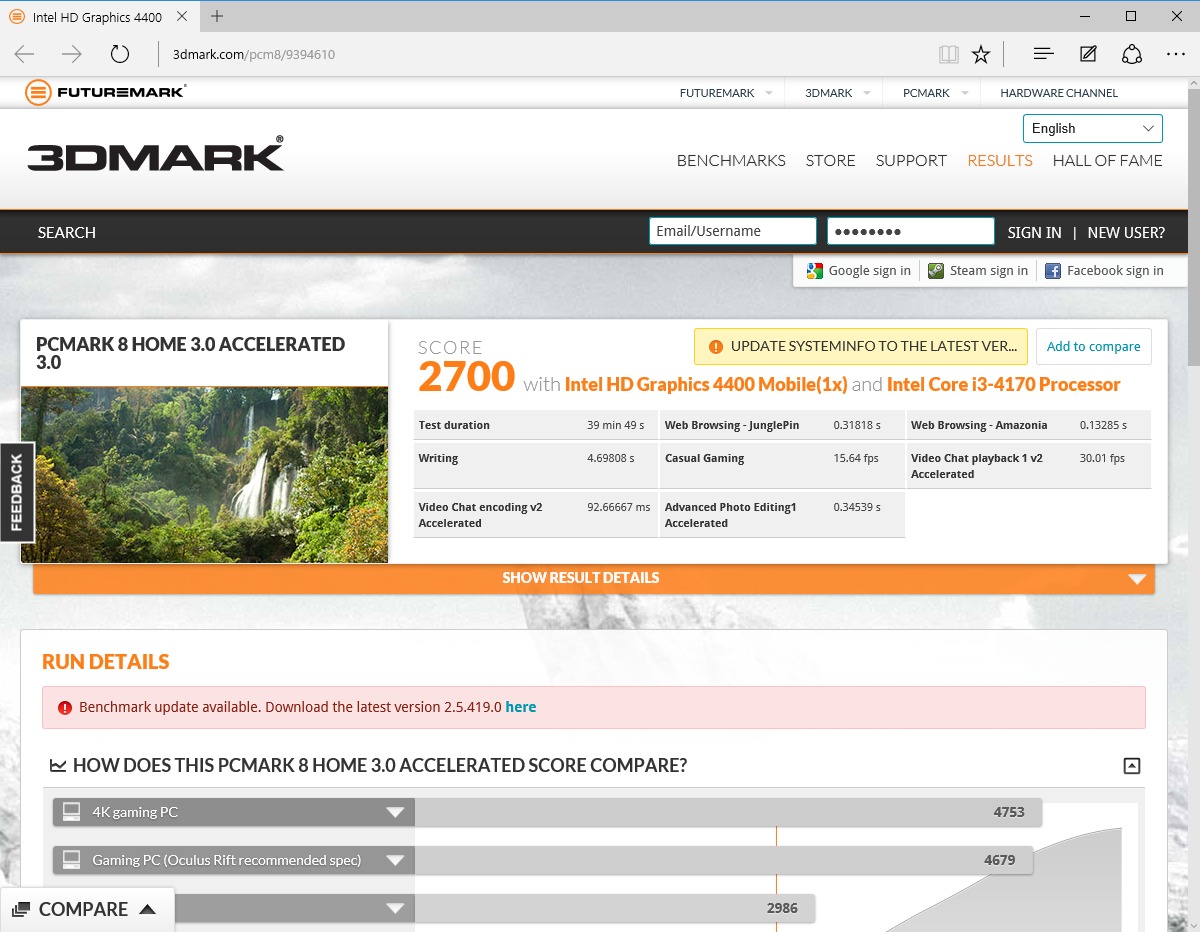Click Facebook sign in button
Image resolution: width=1200 pixels, height=932 pixels.
(x=1104, y=271)
